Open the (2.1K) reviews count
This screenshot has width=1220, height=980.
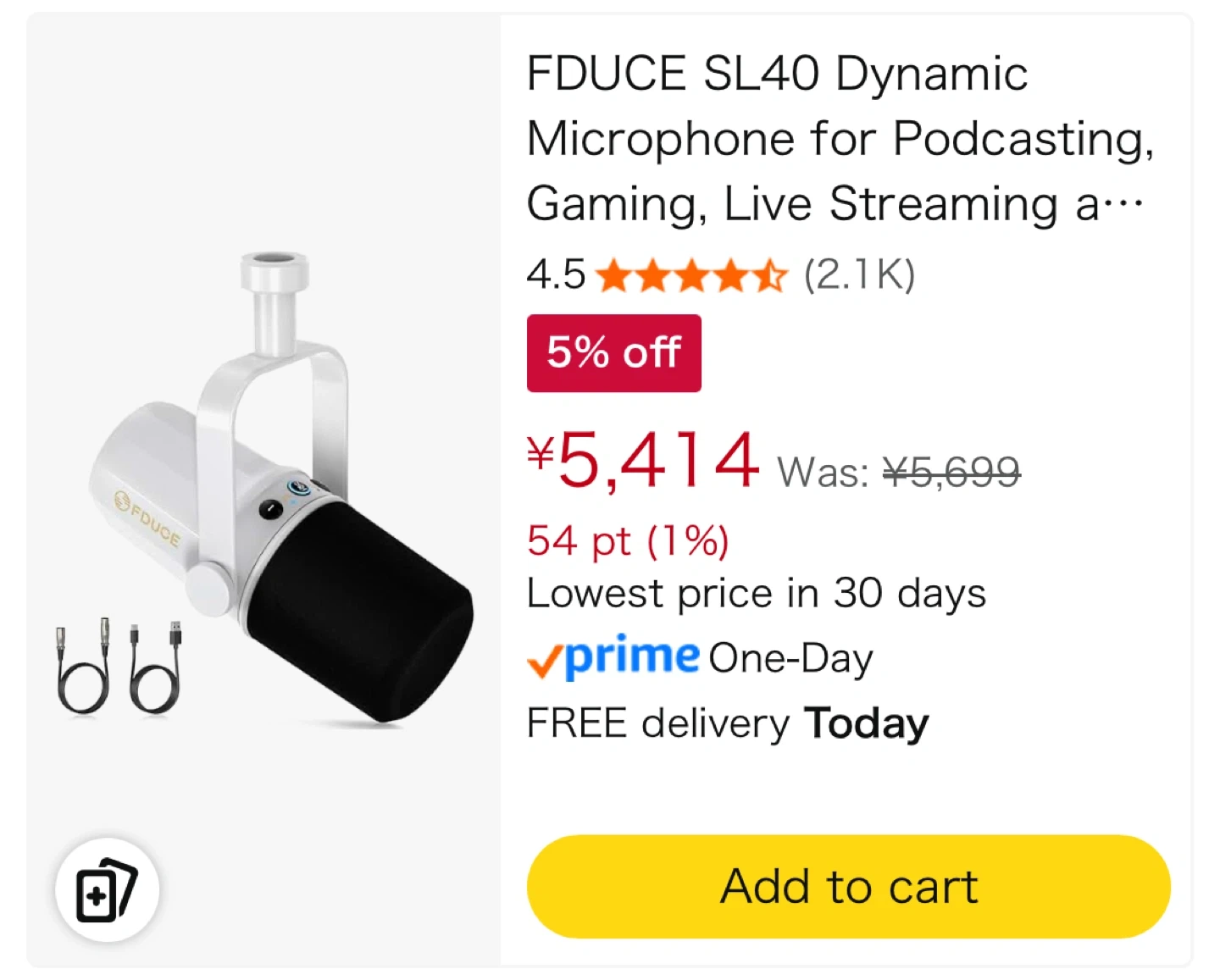859,274
